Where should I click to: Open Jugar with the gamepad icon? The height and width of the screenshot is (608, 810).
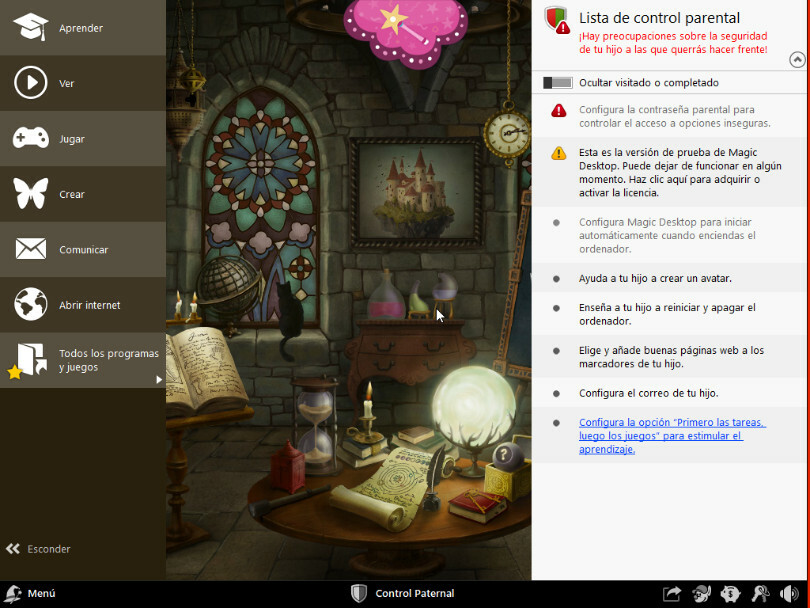click(x=31, y=139)
